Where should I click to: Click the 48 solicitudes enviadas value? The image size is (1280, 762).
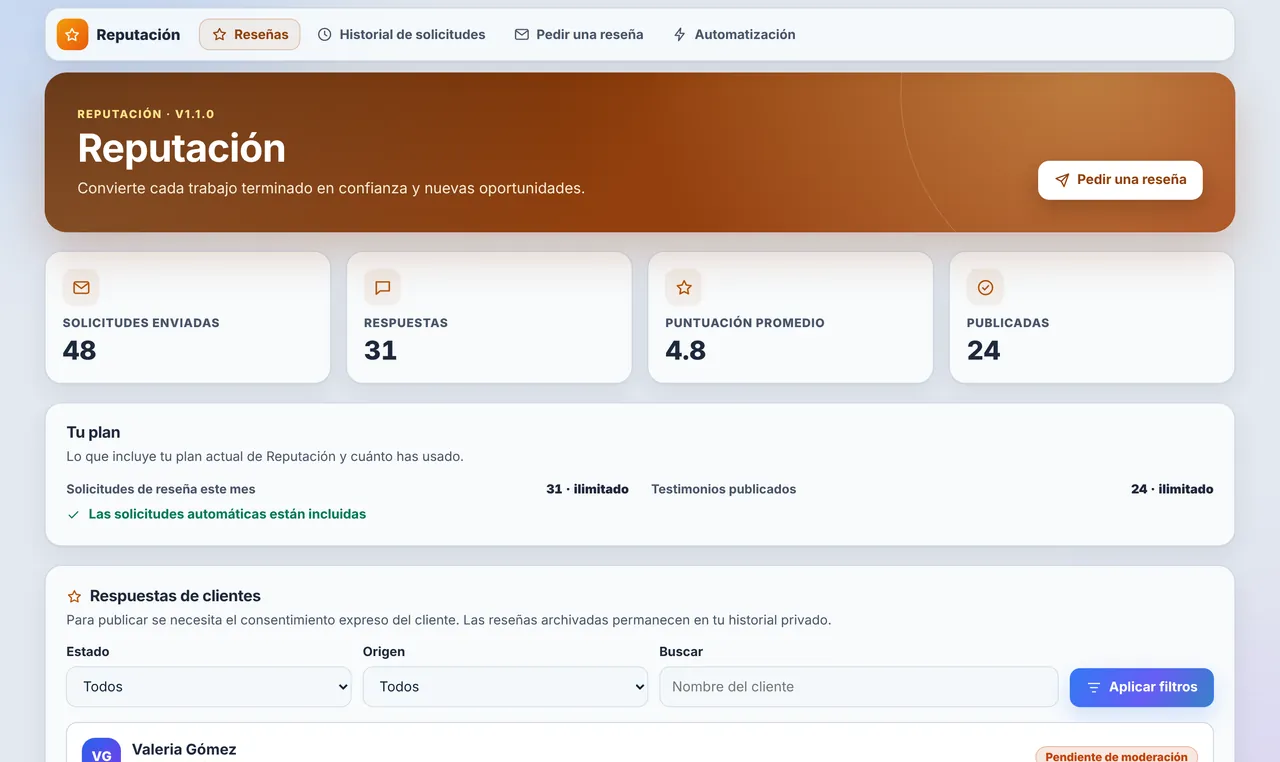pos(80,350)
